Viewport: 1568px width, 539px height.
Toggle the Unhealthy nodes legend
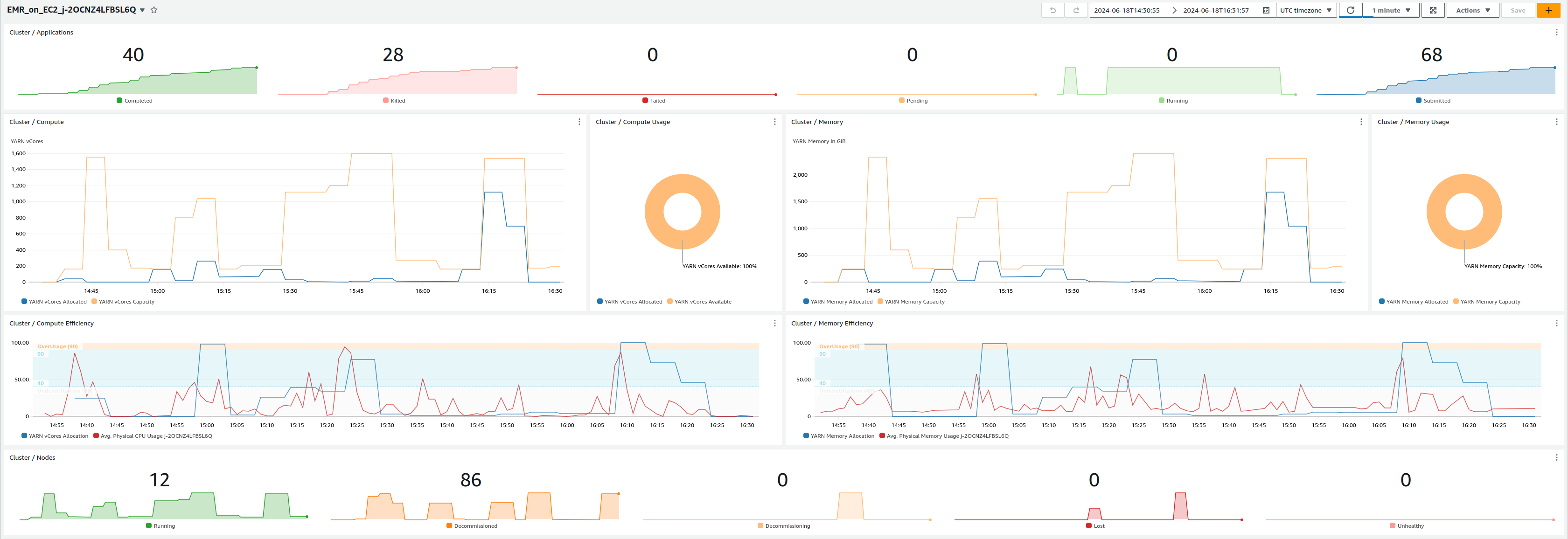[x=1407, y=525]
